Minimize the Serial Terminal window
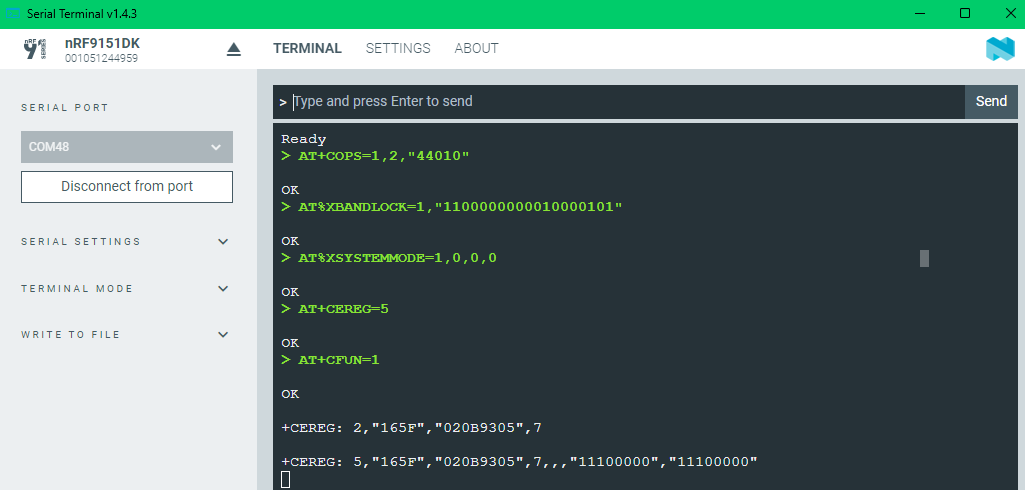Screen dimensions: 1025x490 920,14
